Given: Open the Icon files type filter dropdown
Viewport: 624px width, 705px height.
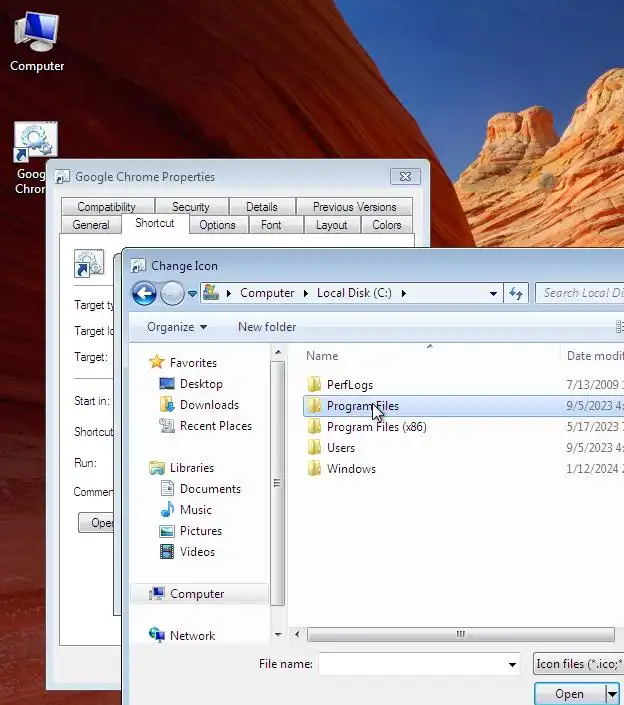Looking at the screenshot, I should point(578,664).
